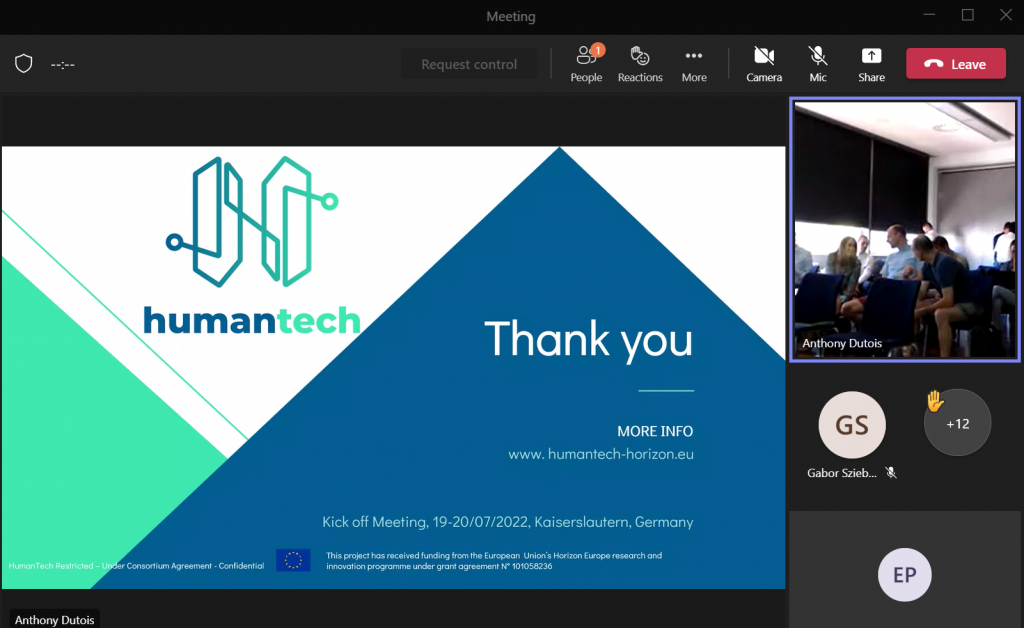Click the HumanTech Restricted confidentiality footer text
The image size is (1024, 628).
136,566
